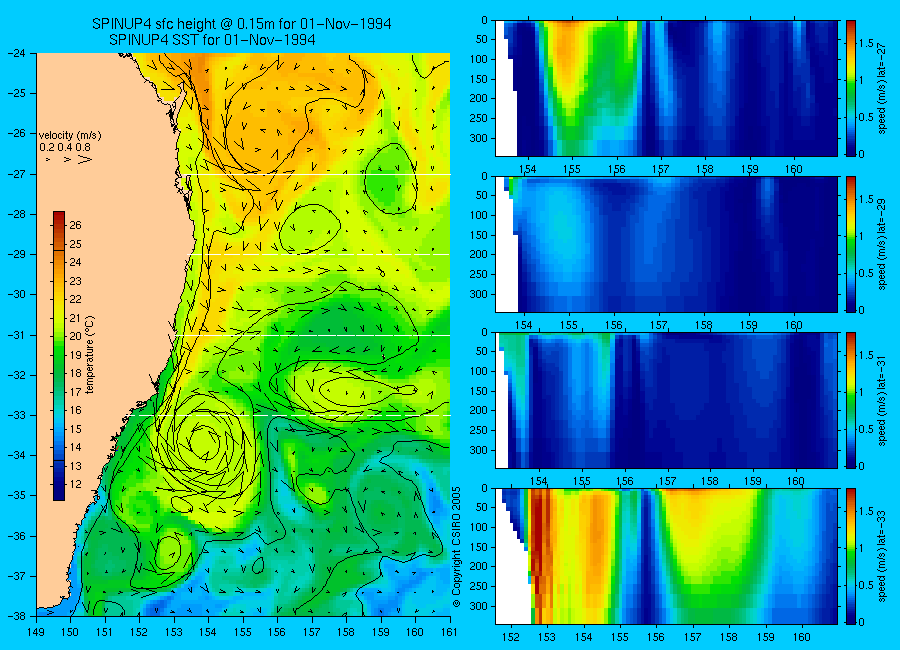The height and width of the screenshot is (650, 900).
Task: Click the title line "SPINUP4 sfc height @ 0.15m for 01-Nov-1994"
Action: [x=242, y=24]
